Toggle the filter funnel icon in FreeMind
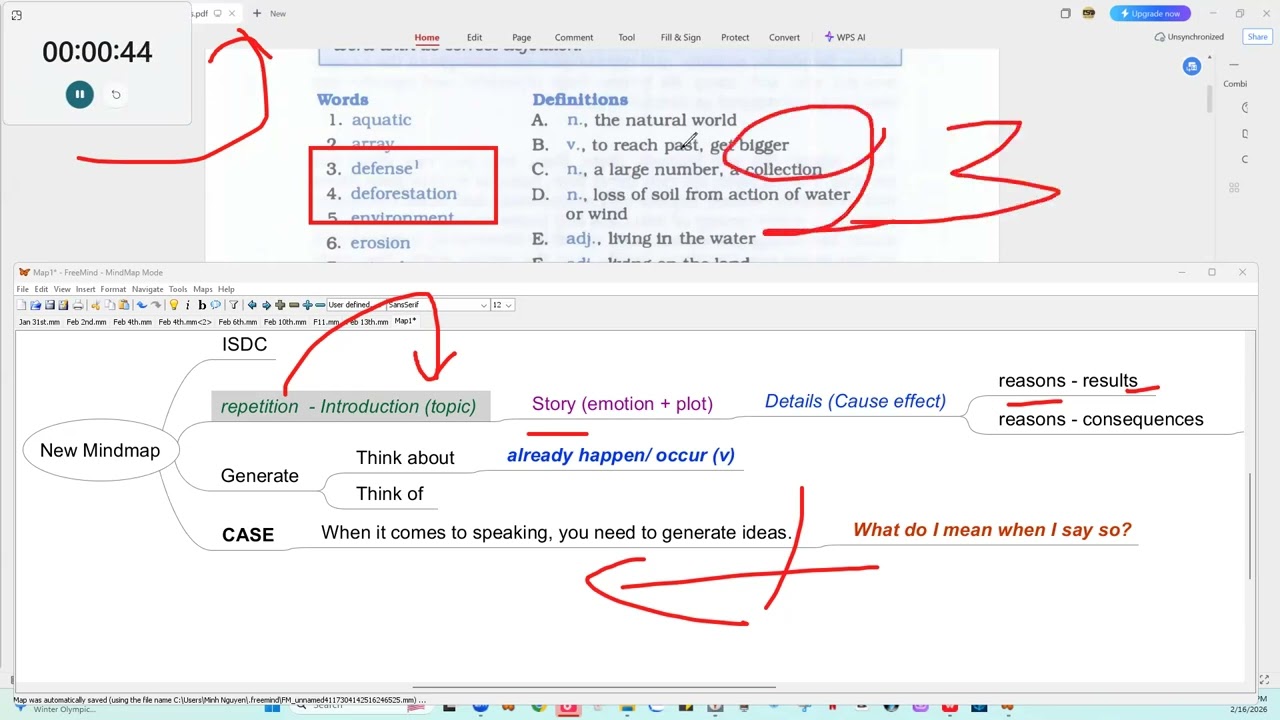 click(233, 305)
